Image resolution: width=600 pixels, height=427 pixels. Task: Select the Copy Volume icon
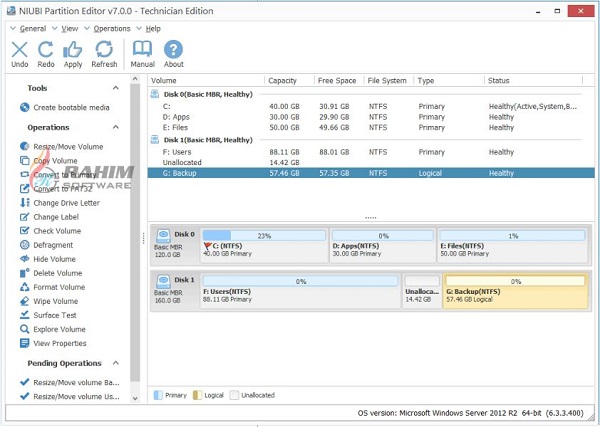(x=24, y=160)
